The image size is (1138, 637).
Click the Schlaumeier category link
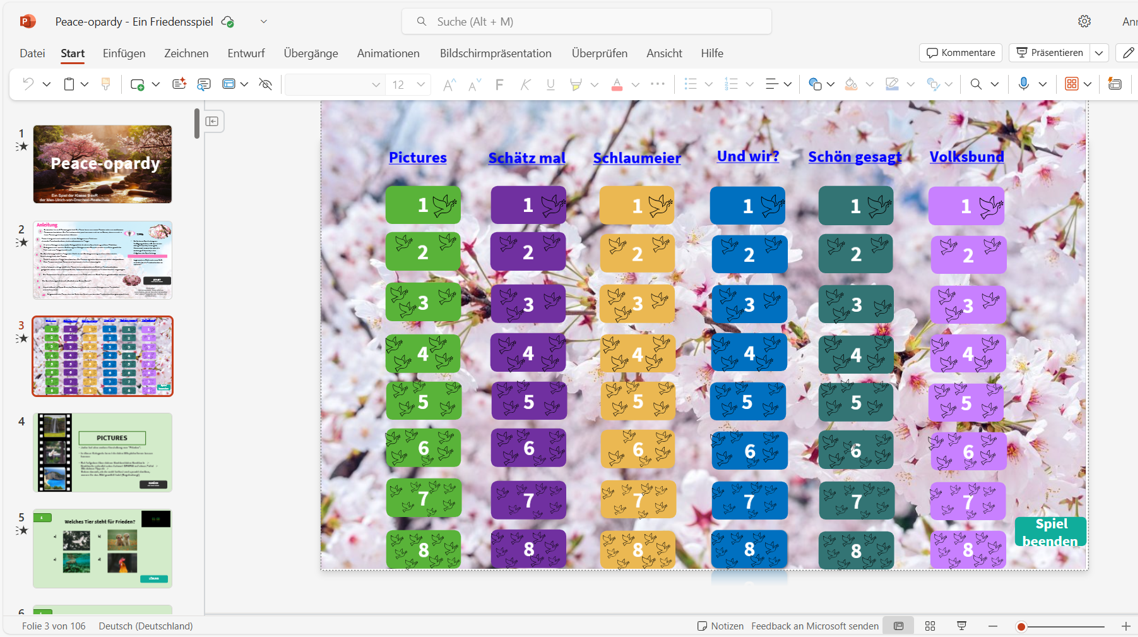tap(636, 158)
